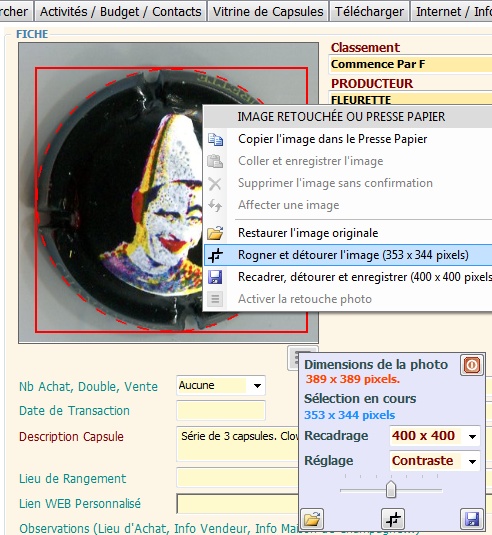
Task: Click the floppy save icon beside Recadrer
Action: [215, 277]
